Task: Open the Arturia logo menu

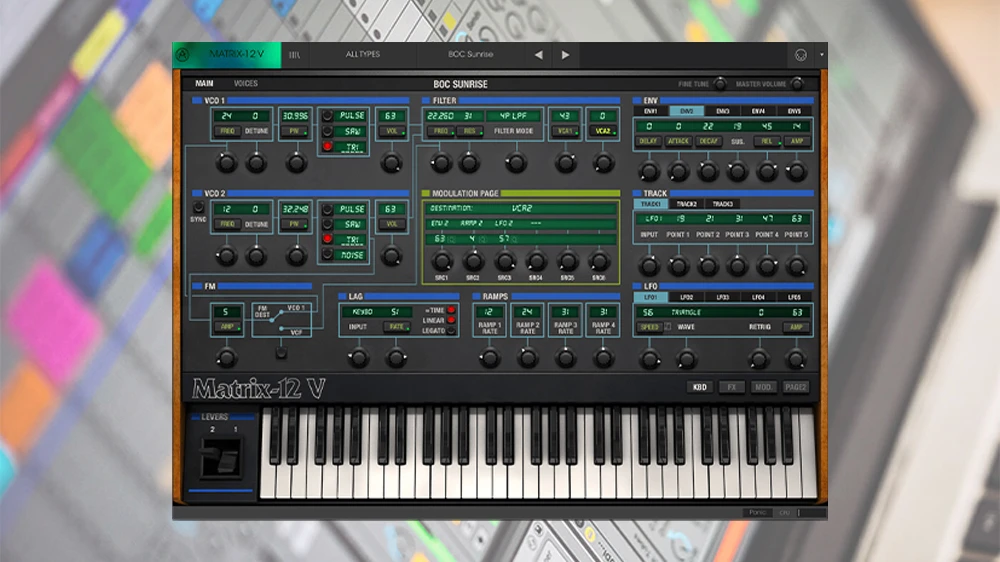Action: [x=182, y=54]
